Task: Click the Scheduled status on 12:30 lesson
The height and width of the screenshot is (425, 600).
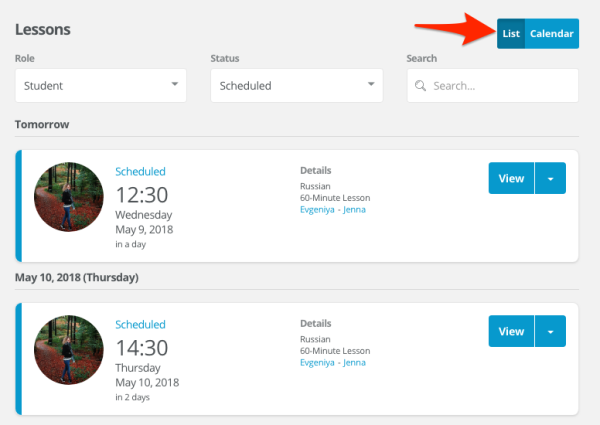Action: 140,171
